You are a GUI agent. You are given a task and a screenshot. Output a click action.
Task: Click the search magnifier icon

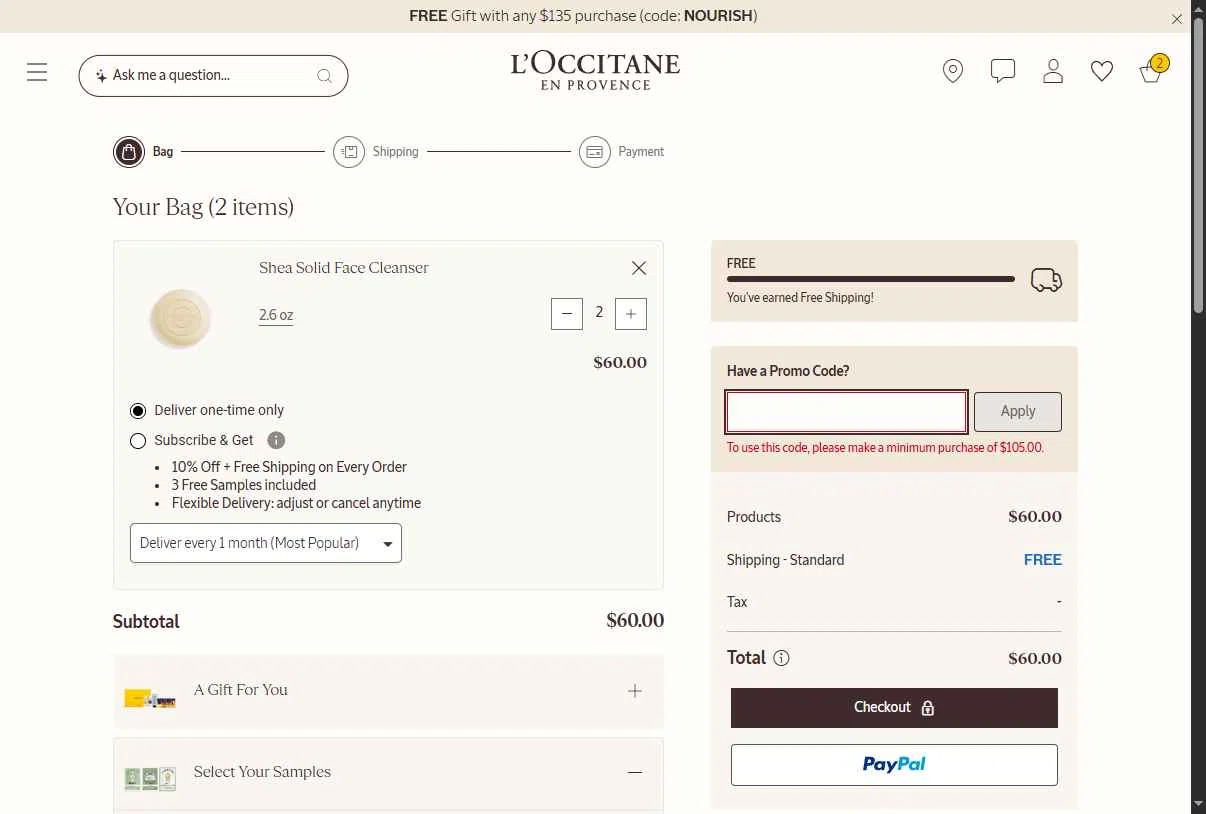tap(324, 76)
